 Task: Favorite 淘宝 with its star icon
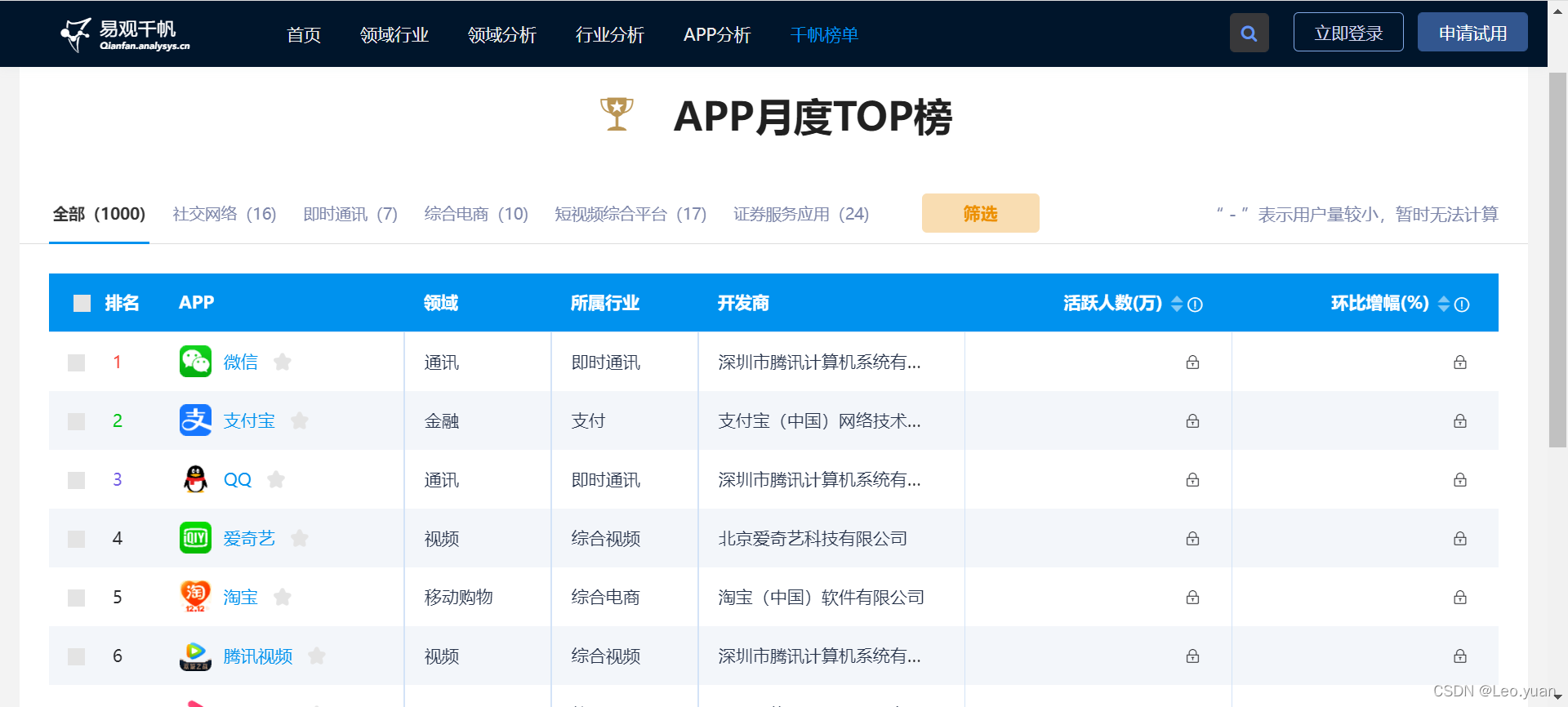point(283,597)
